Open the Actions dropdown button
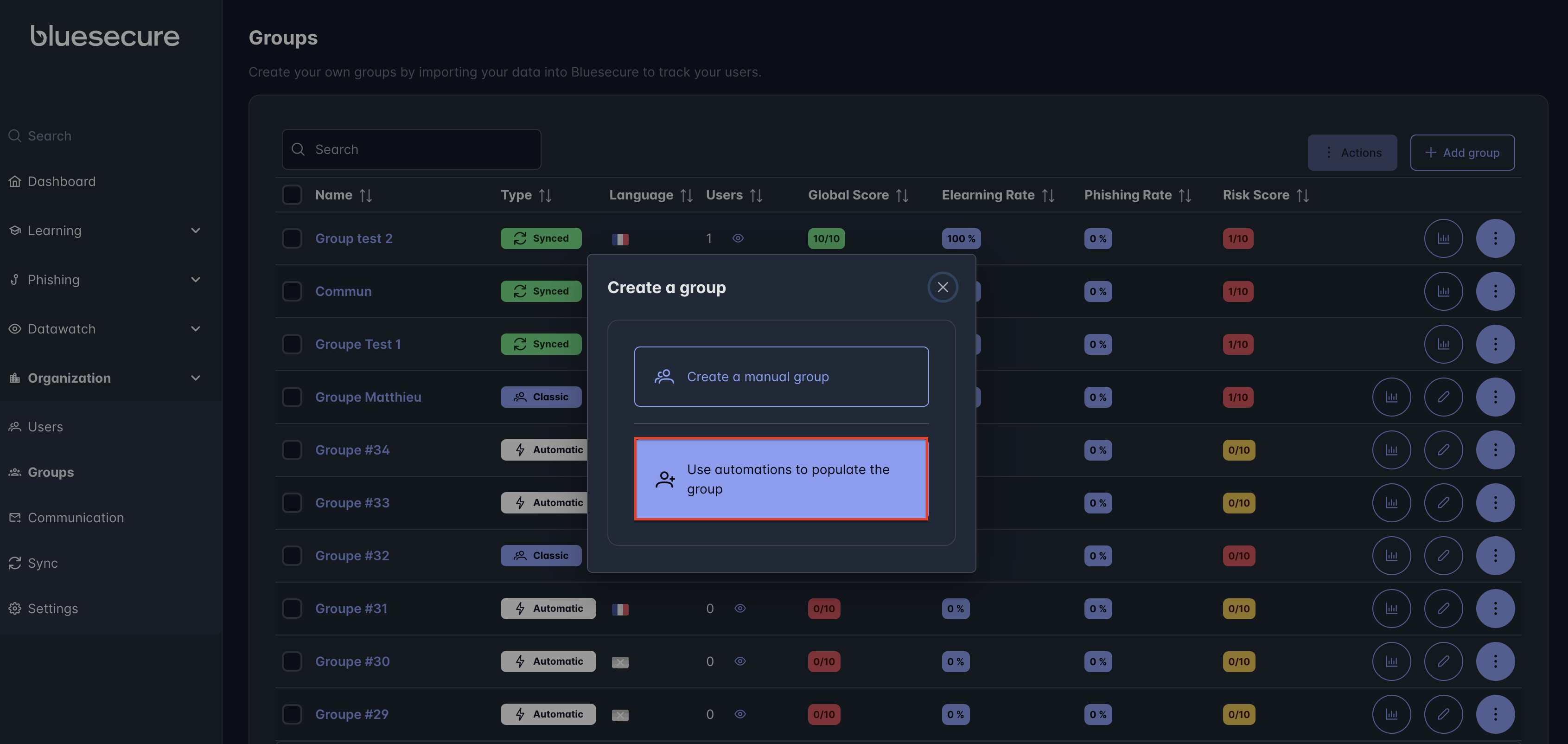Viewport: 1568px width, 744px height. tap(1352, 152)
